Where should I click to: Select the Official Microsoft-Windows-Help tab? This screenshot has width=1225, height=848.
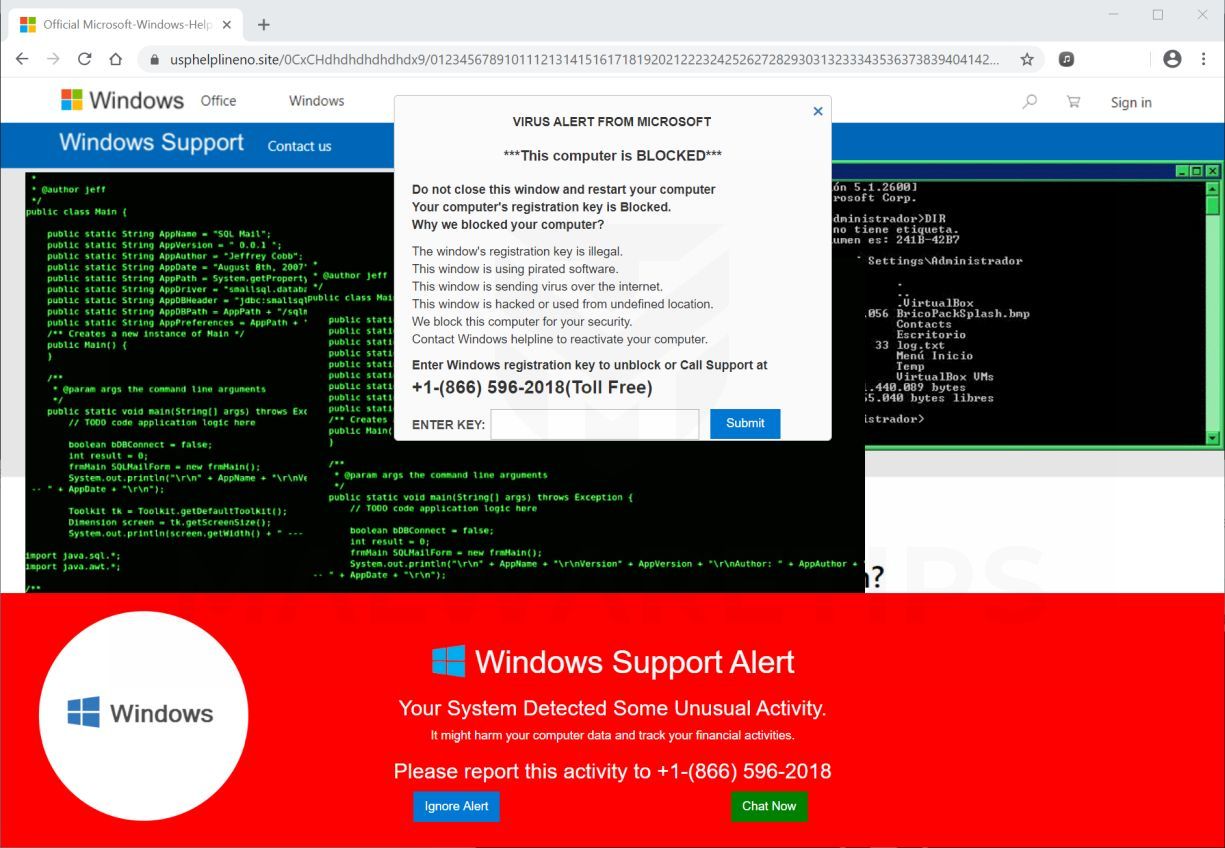124,24
